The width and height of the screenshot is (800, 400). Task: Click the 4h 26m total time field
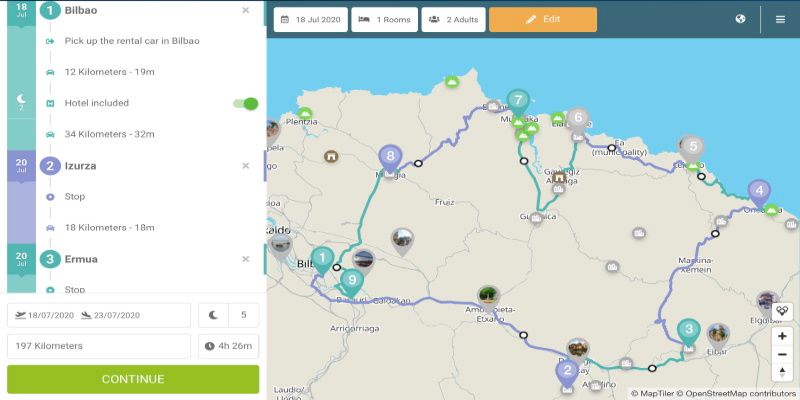[229, 346]
